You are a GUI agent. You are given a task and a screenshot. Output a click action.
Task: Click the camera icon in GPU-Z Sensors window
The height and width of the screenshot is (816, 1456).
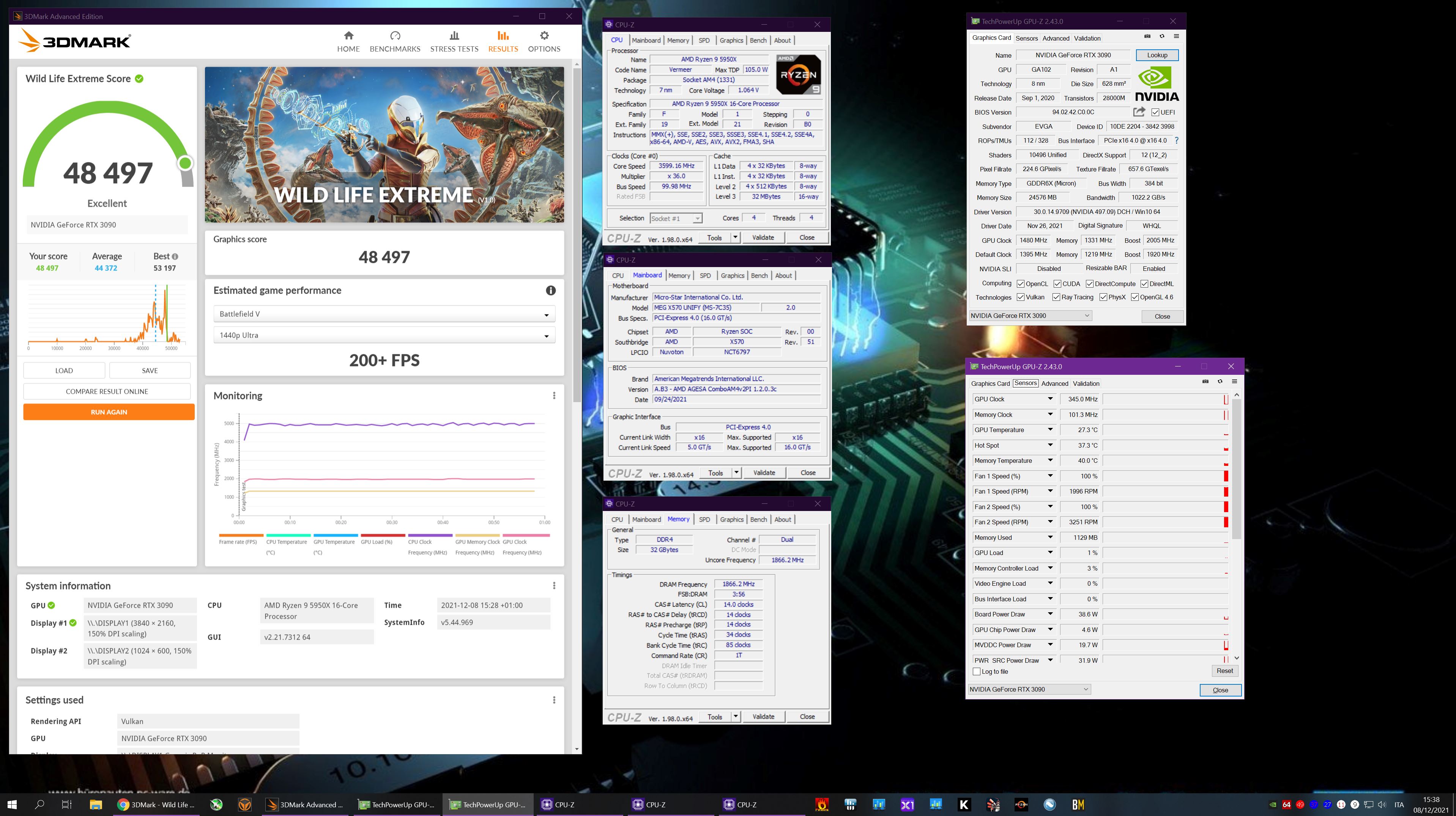click(x=1205, y=382)
